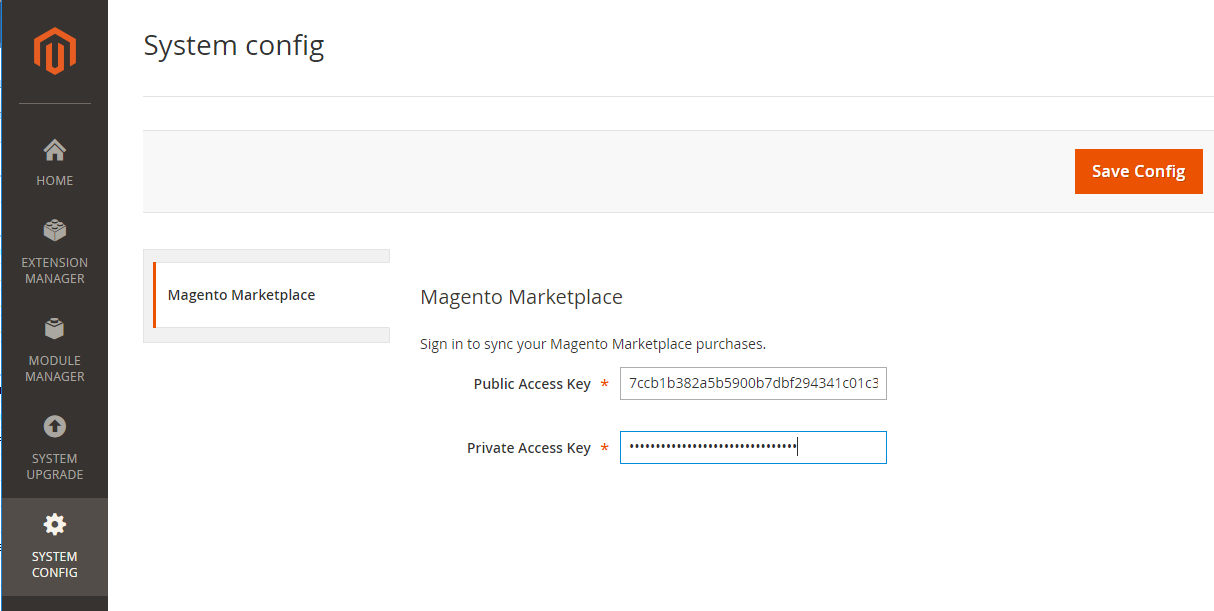The image size is (1214, 611).
Task: Click the Home house icon
Action: pos(54,150)
